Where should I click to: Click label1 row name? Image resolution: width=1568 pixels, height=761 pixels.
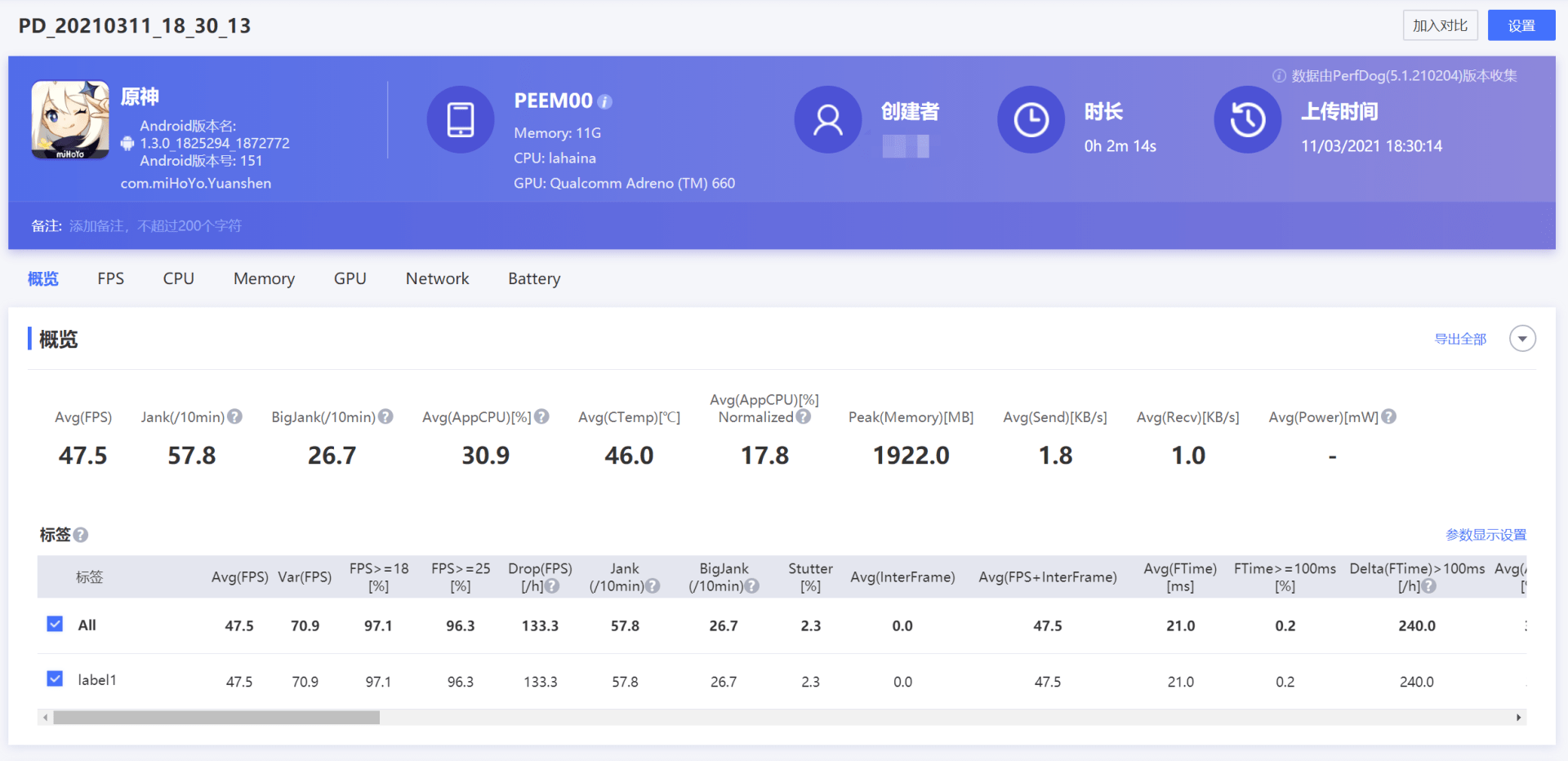(x=97, y=680)
